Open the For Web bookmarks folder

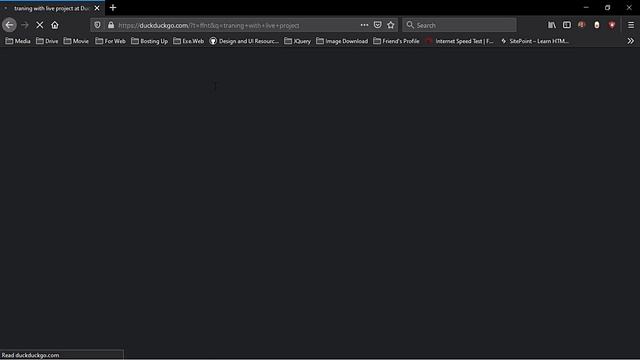pyautogui.click(x=110, y=41)
